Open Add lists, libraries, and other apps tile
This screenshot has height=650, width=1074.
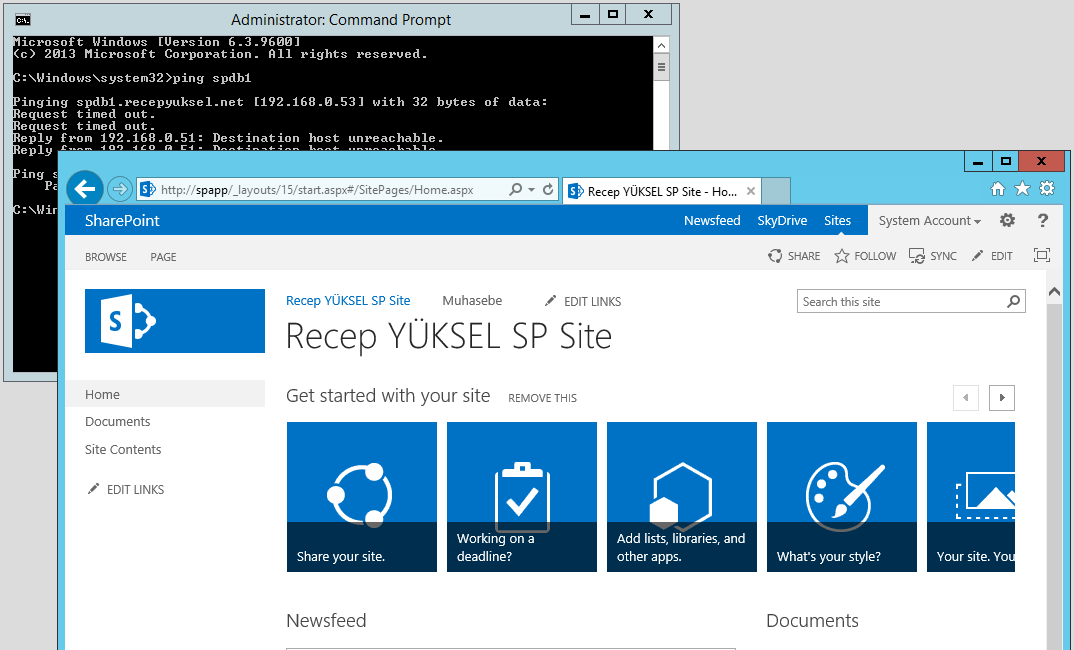click(x=682, y=497)
